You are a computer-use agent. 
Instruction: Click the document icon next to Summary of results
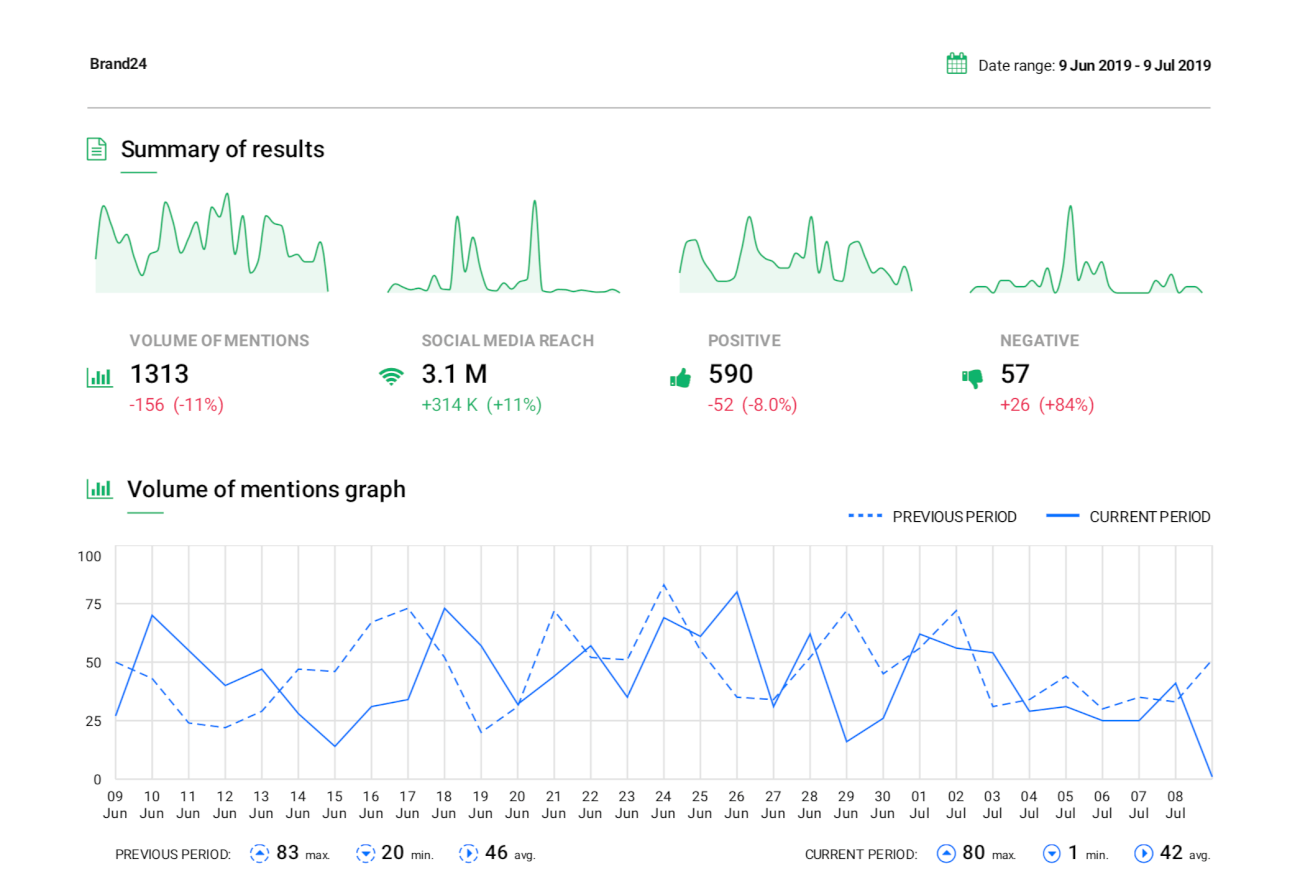click(96, 147)
